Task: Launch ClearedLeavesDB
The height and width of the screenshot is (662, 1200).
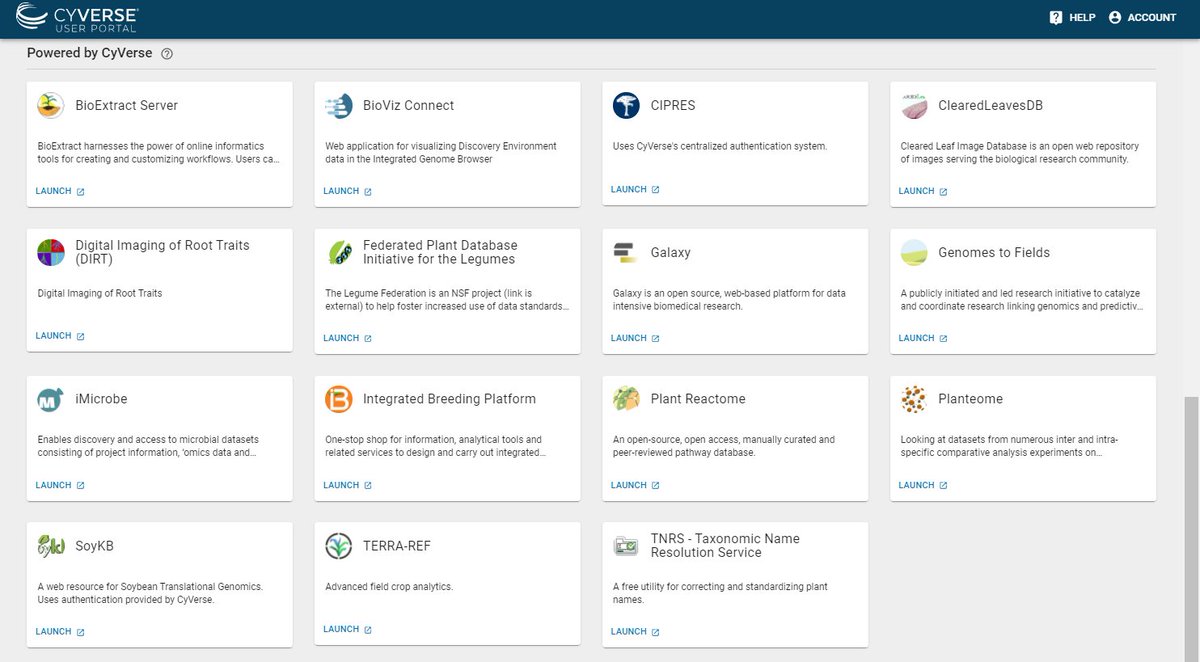Action: click(x=924, y=191)
